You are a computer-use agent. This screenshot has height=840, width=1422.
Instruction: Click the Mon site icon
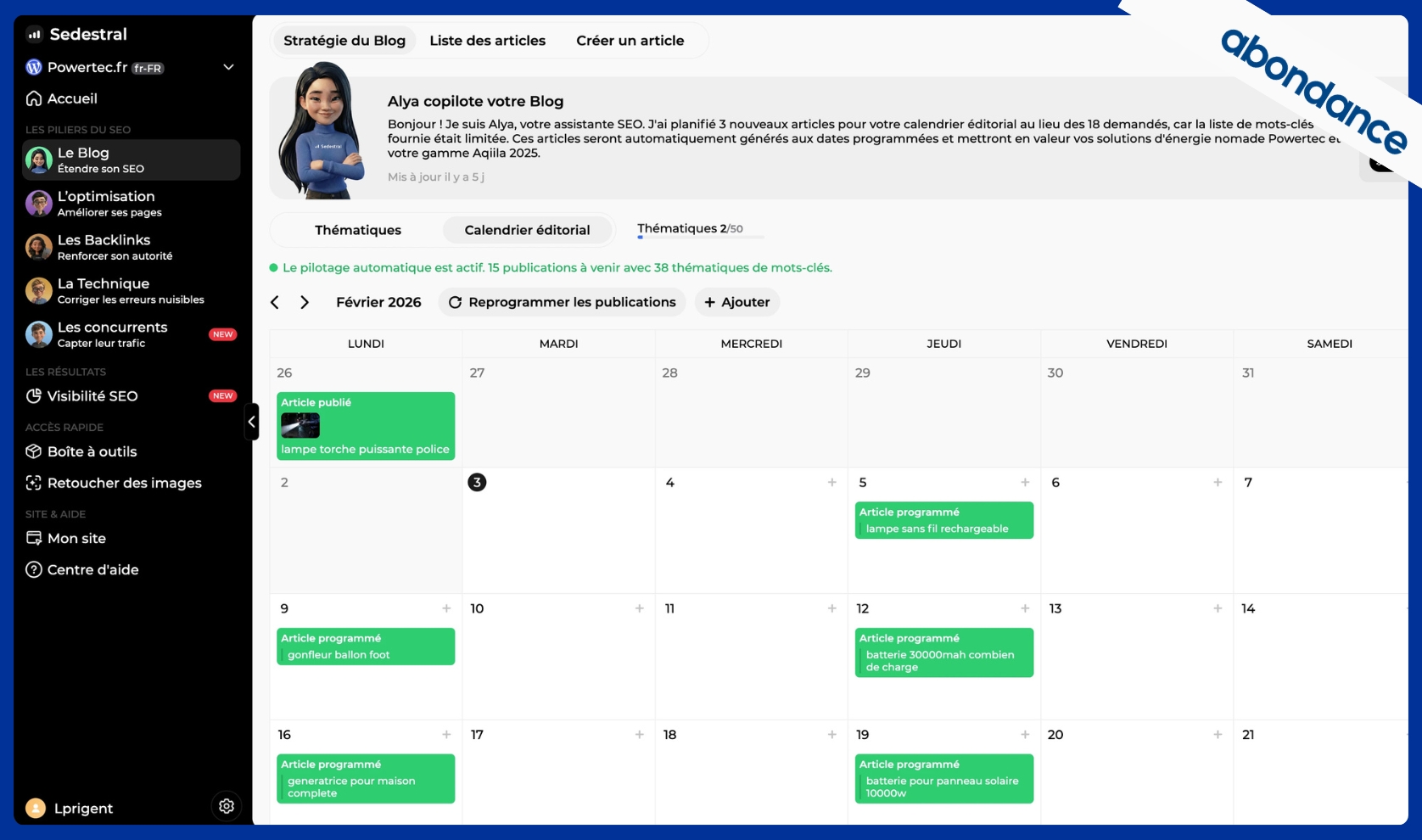34,538
